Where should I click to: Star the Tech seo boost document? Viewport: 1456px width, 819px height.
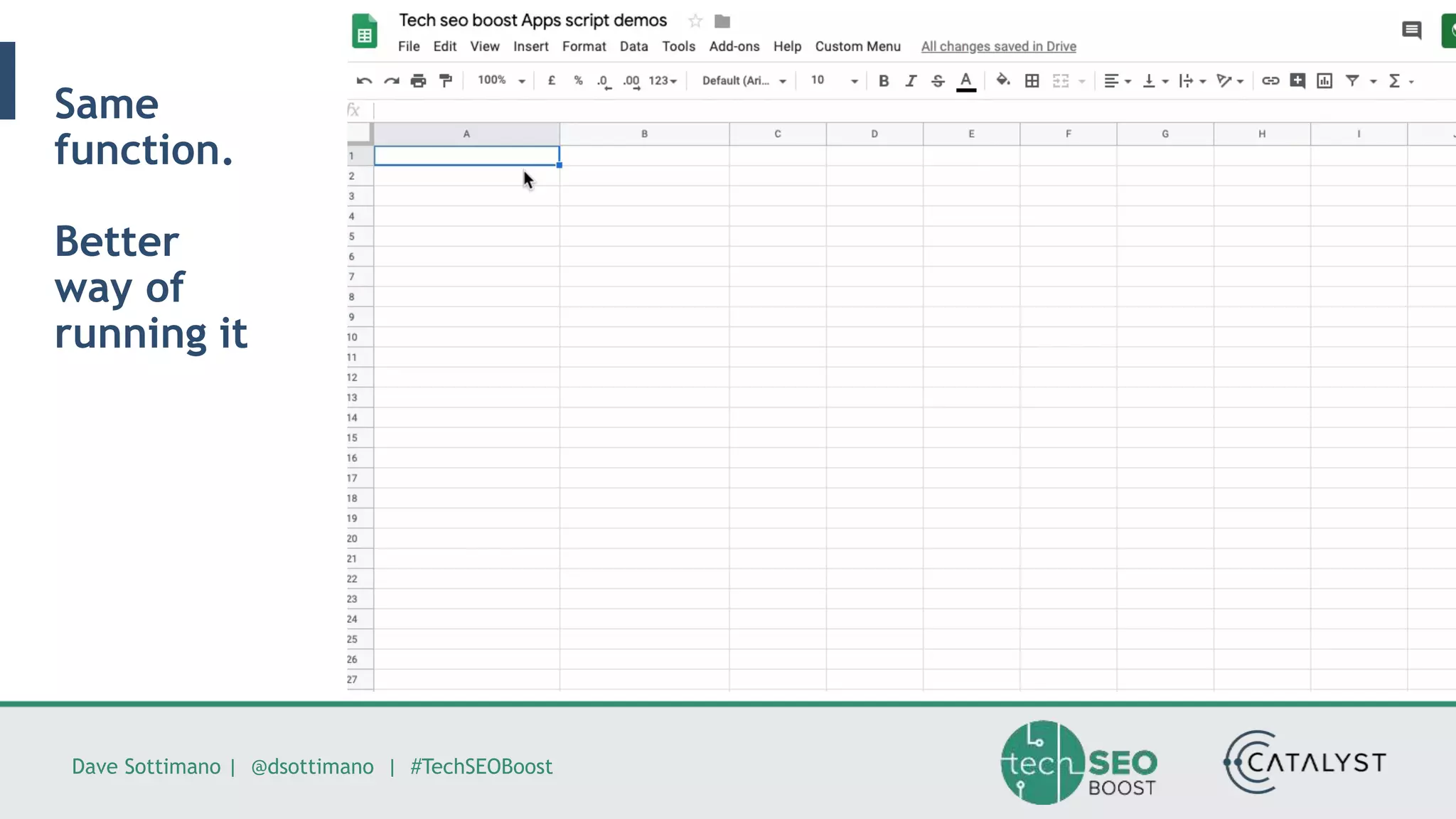coord(695,21)
